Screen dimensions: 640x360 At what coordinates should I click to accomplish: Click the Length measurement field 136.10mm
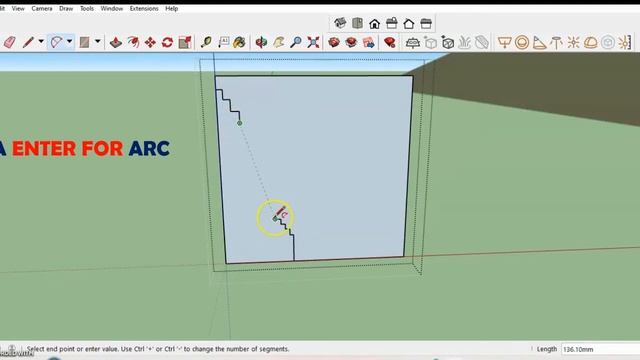(x=600, y=349)
